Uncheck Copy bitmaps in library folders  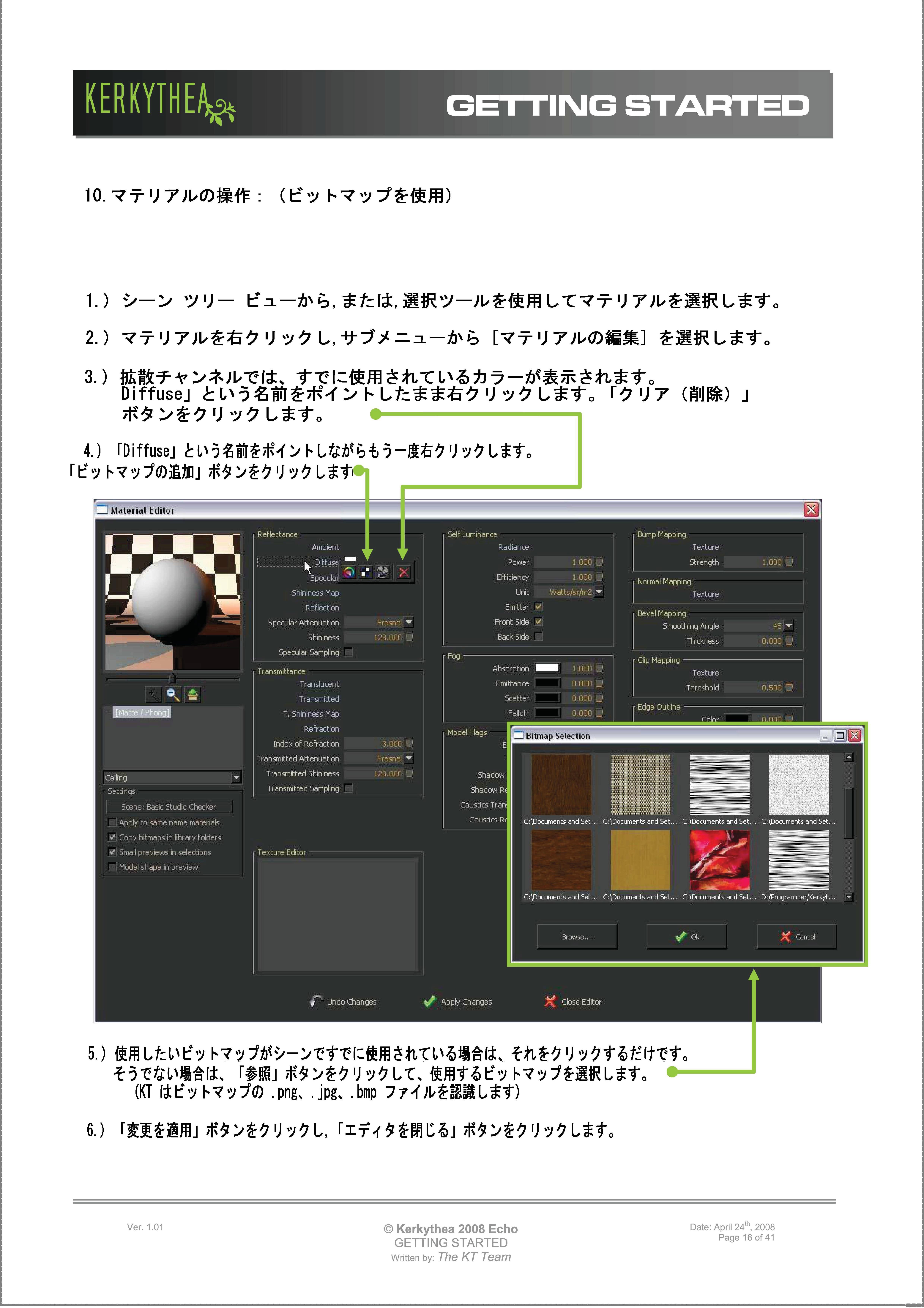(x=112, y=837)
